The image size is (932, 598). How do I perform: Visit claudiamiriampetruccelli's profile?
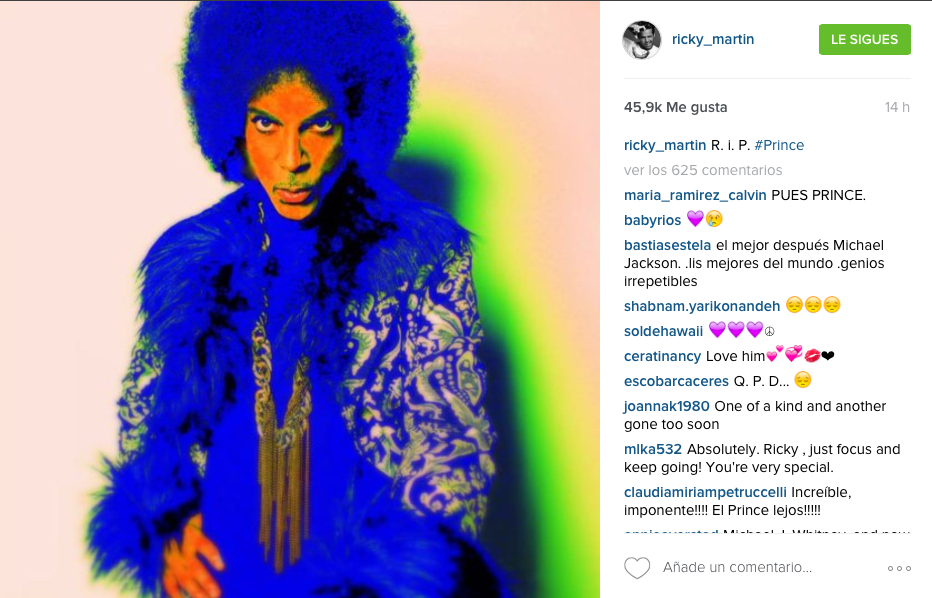coord(705,492)
